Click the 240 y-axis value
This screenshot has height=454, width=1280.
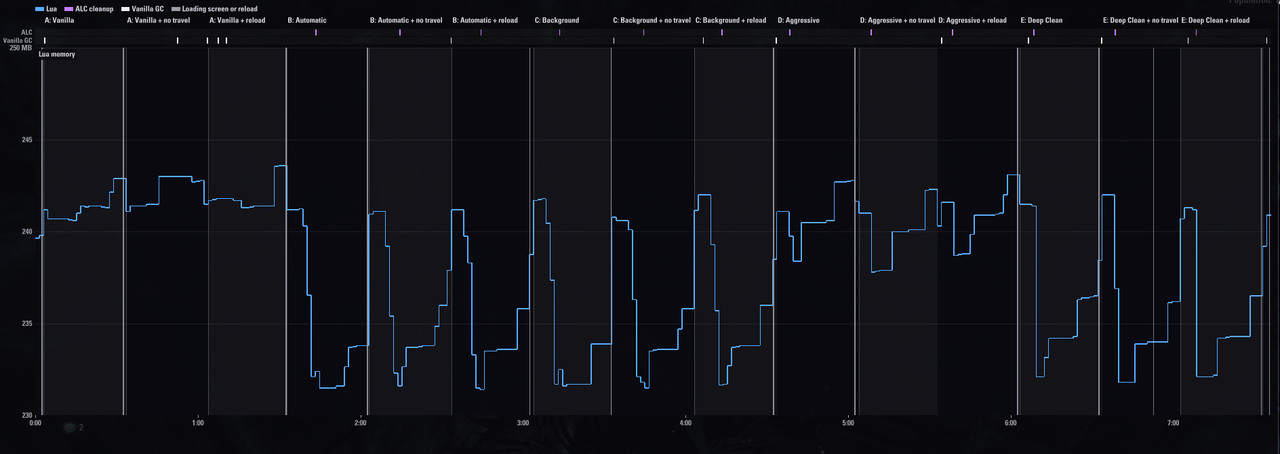coord(27,232)
